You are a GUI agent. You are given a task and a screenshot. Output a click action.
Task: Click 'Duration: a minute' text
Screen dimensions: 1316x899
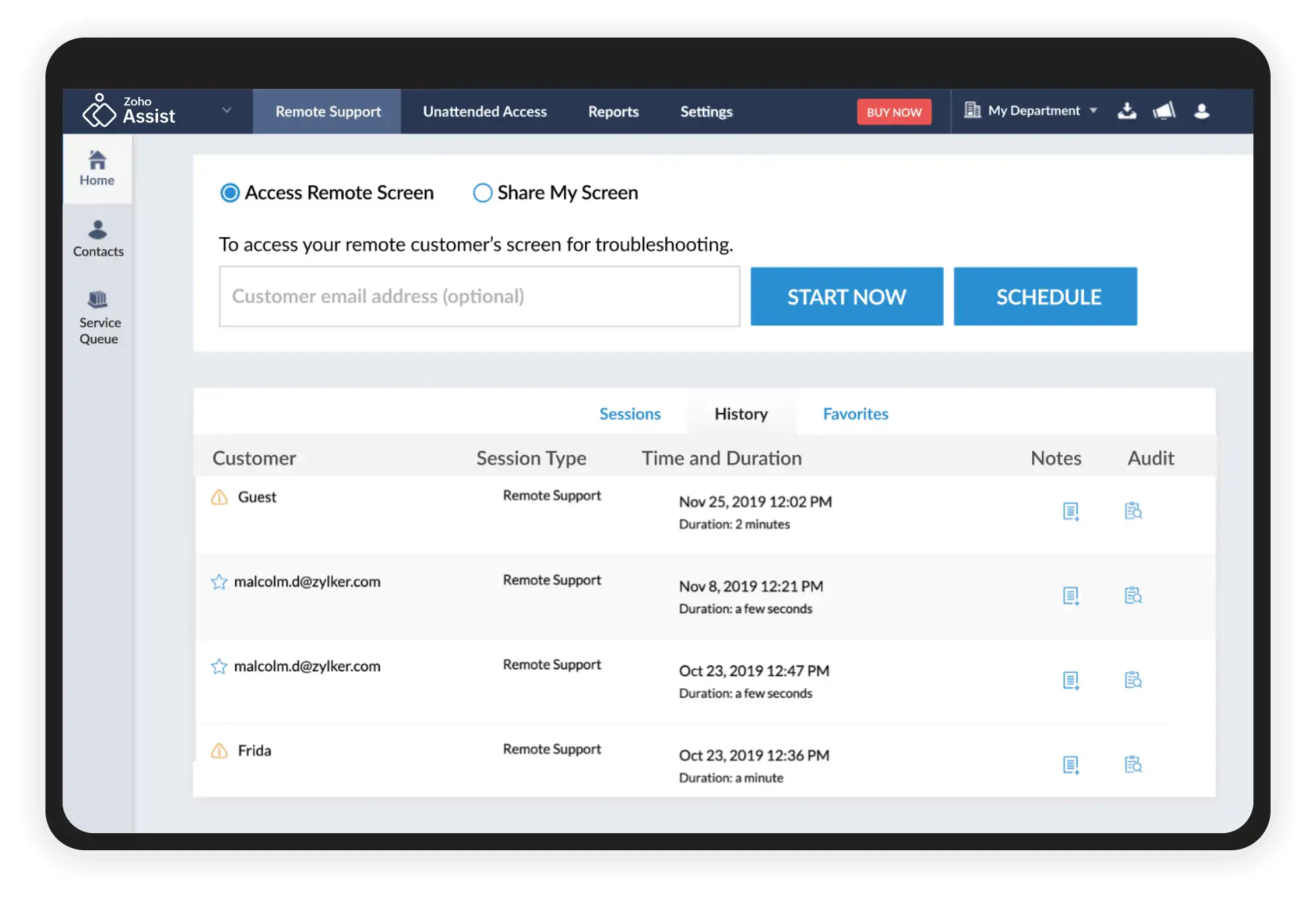(731, 778)
